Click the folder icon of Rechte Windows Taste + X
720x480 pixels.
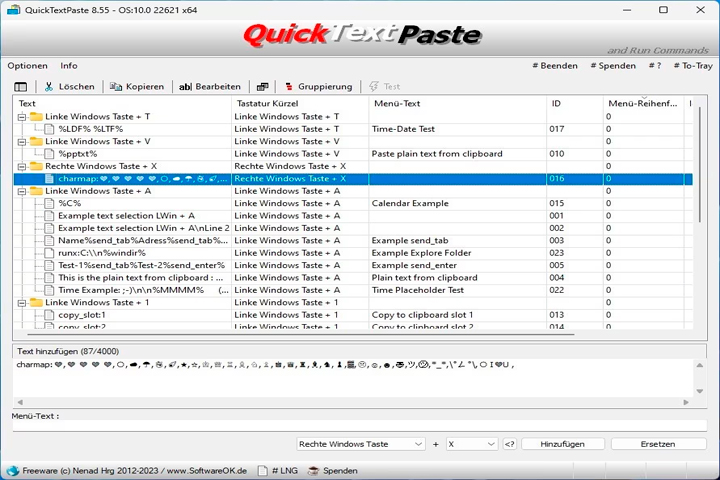pos(36,166)
